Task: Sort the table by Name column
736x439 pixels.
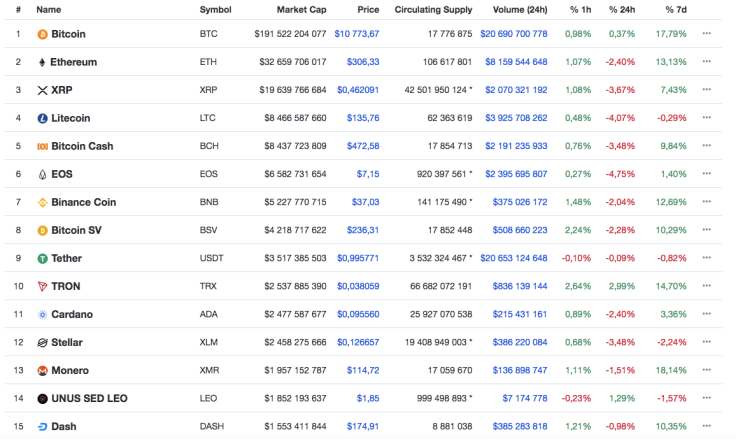Action: tap(49, 9)
